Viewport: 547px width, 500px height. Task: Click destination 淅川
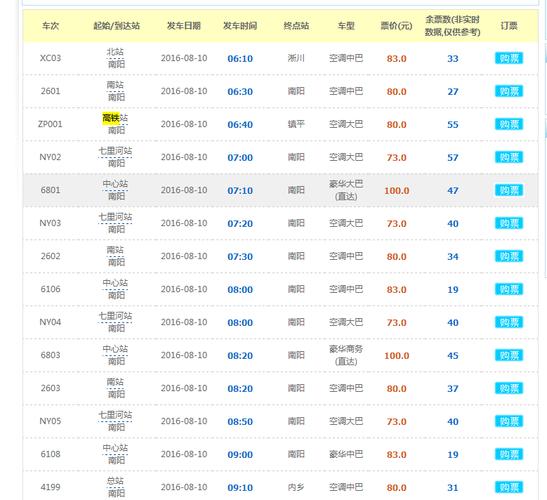tap(296, 58)
